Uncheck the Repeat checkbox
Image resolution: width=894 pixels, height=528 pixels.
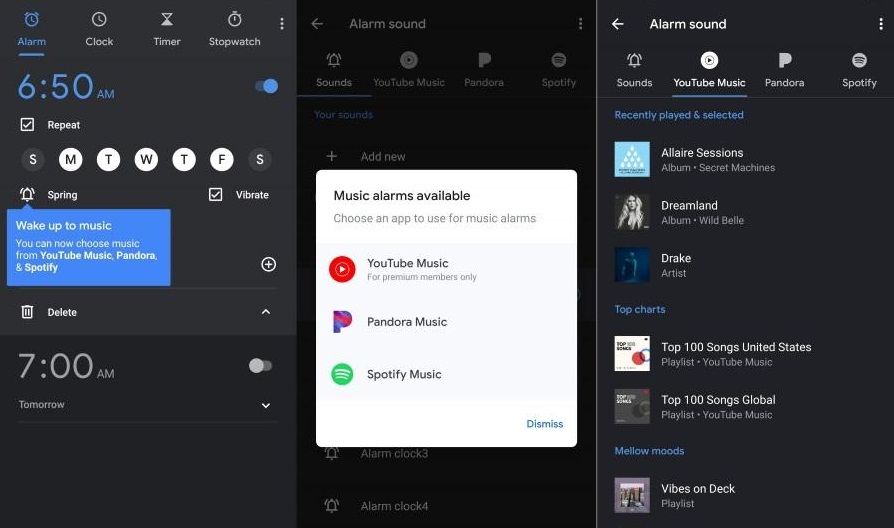coord(27,124)
